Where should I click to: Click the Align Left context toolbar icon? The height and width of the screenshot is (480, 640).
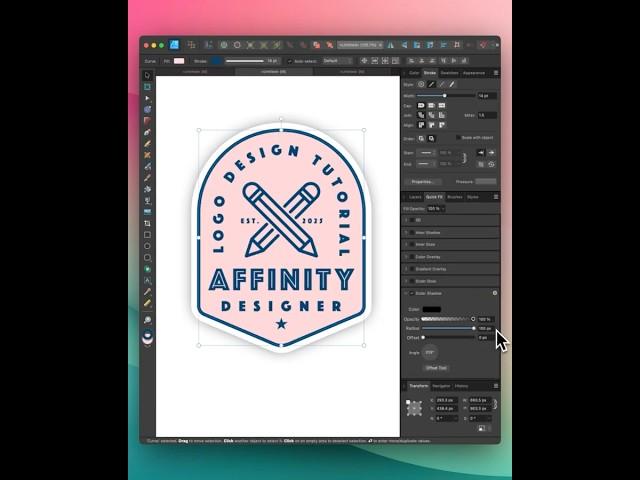[411, 61]
